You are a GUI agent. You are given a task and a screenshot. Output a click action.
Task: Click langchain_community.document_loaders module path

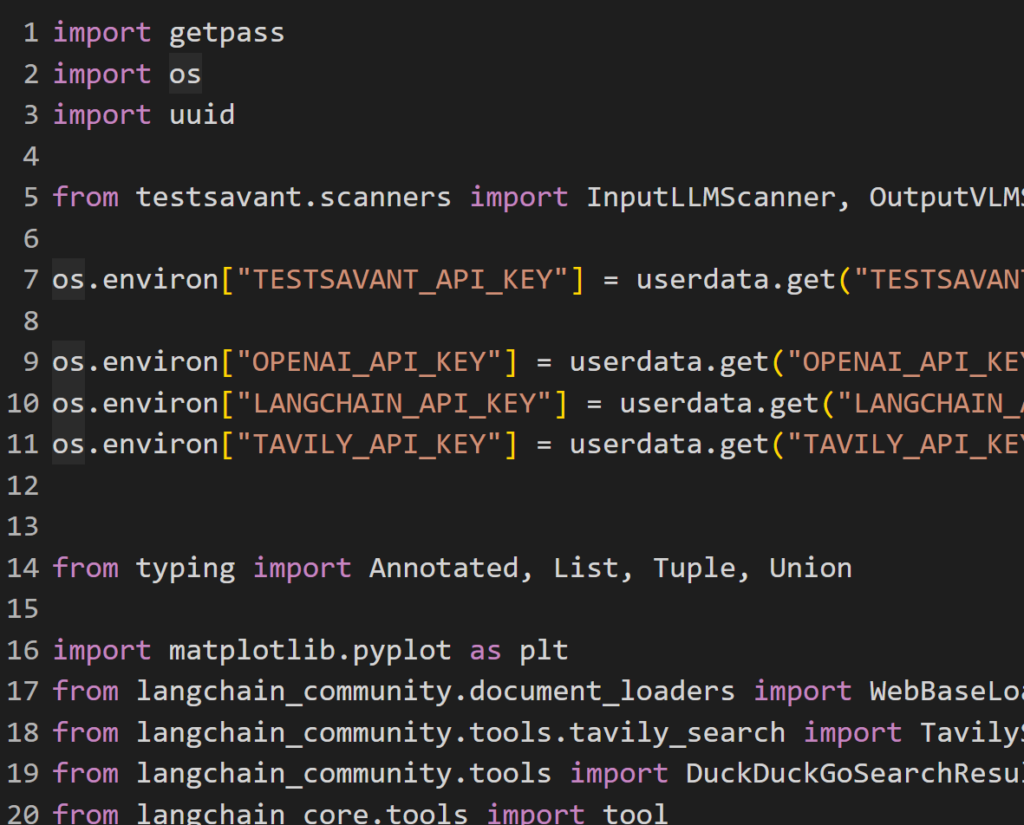[435, 691]
